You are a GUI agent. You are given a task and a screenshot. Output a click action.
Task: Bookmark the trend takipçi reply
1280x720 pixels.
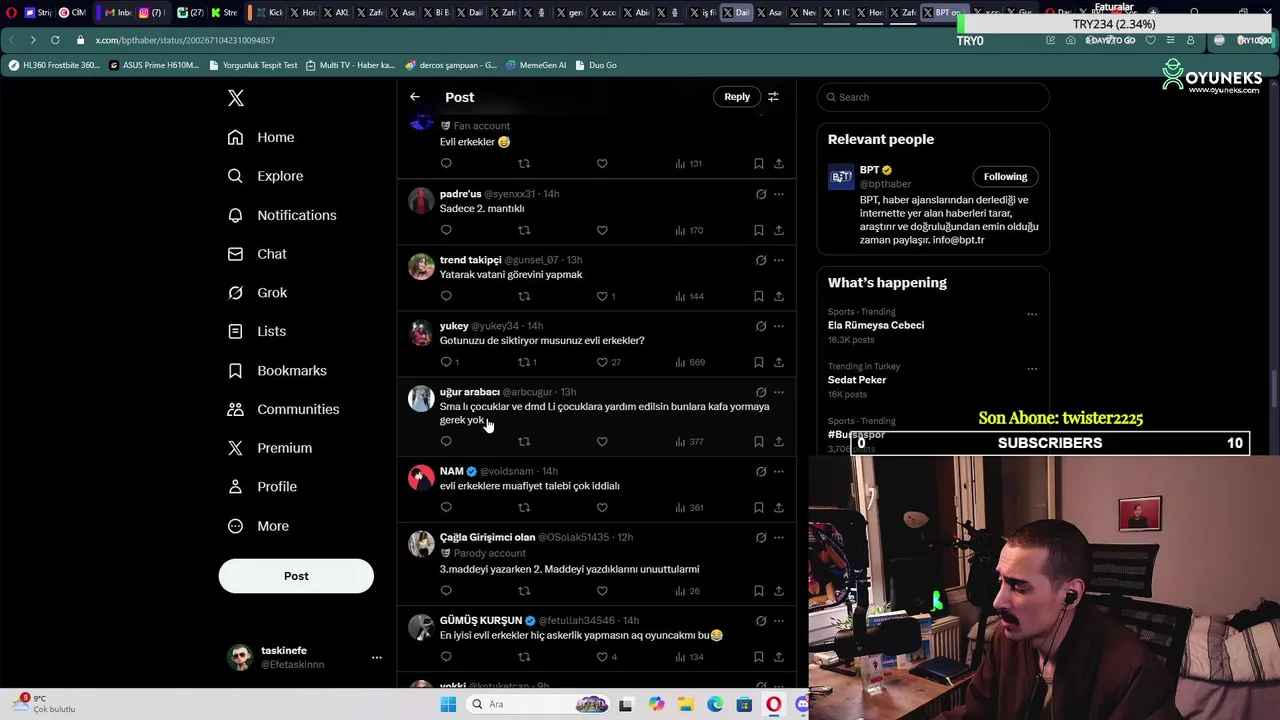[759, 296]
